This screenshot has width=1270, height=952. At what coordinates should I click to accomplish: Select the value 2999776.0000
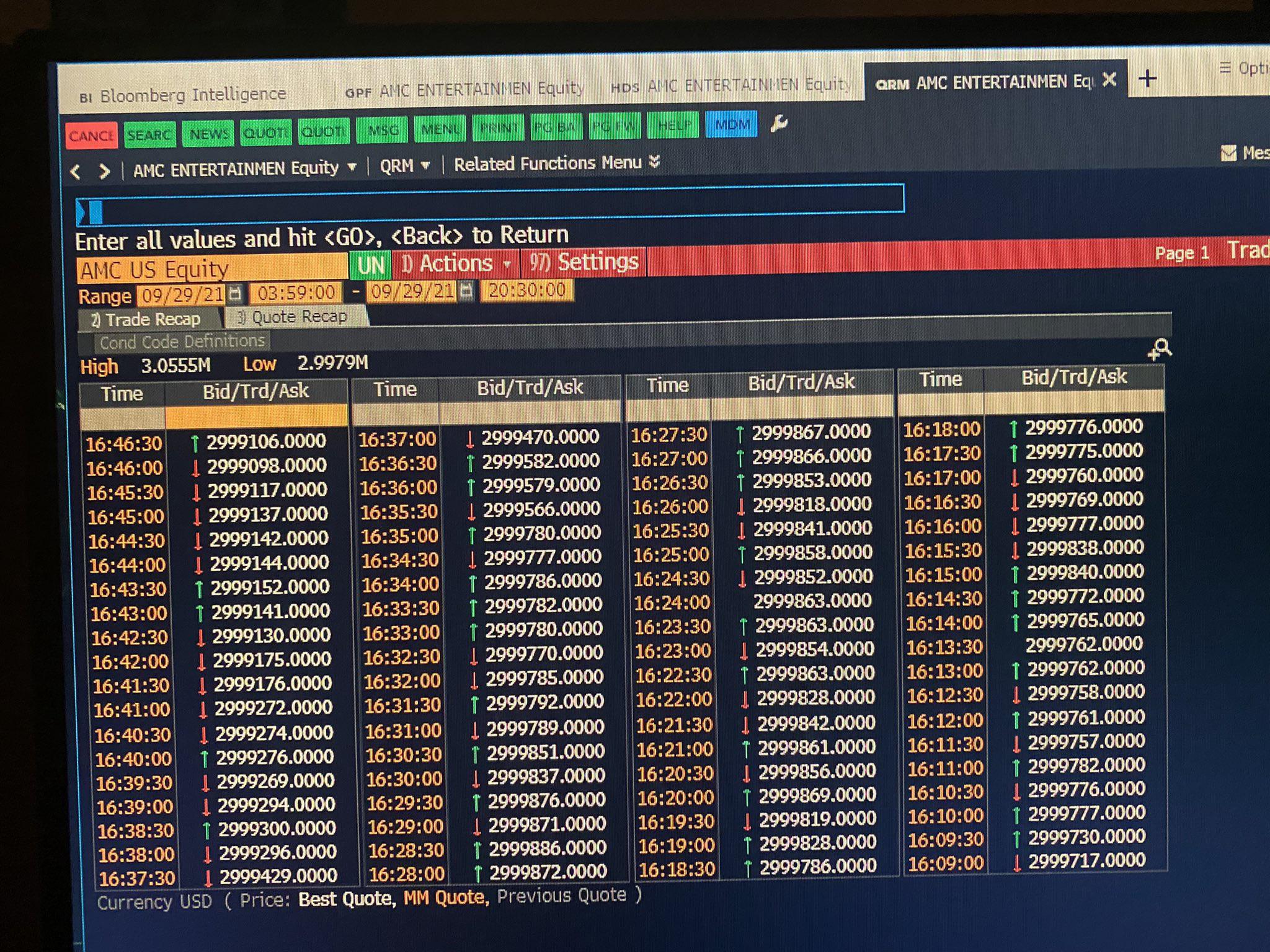click(x=1083, y=427)
